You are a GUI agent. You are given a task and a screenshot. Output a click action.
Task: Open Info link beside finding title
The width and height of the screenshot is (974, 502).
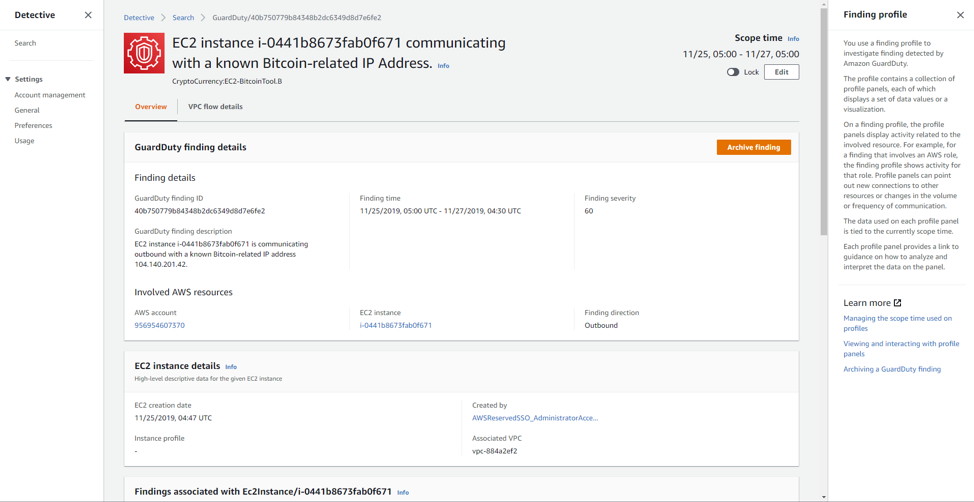click(443, 65)
